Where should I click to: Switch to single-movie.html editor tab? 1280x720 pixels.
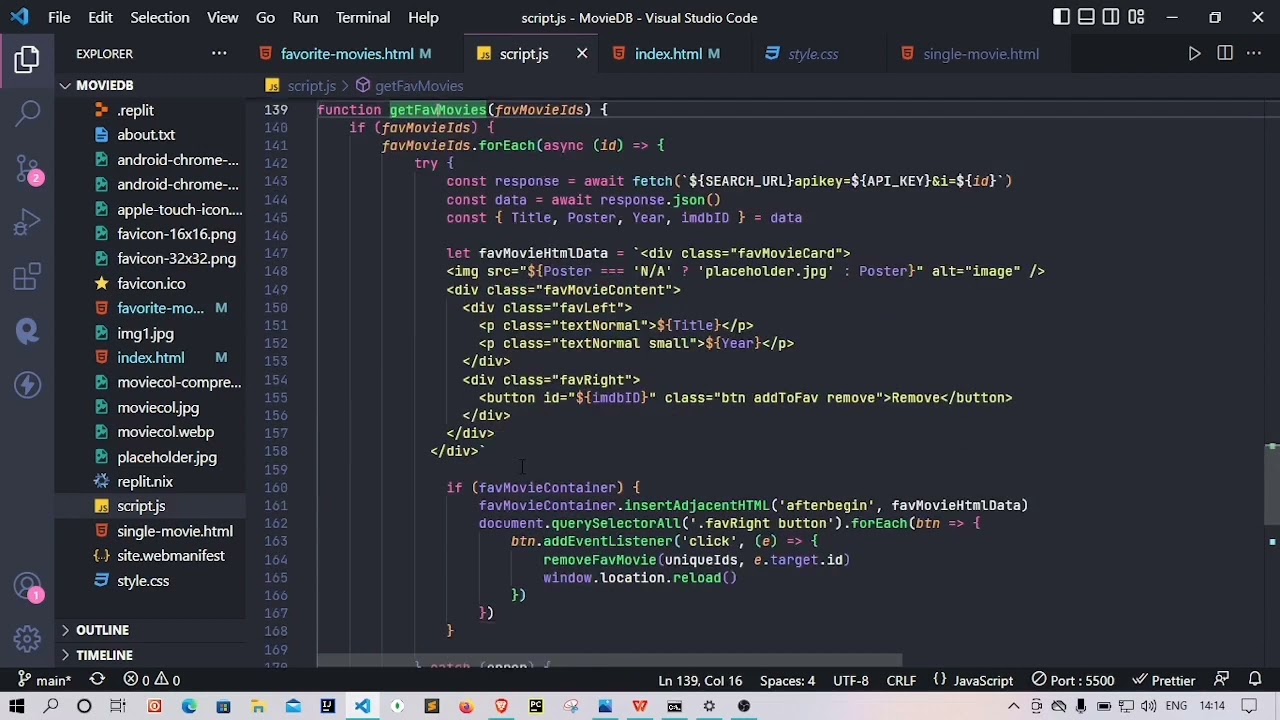pos(981,54)
